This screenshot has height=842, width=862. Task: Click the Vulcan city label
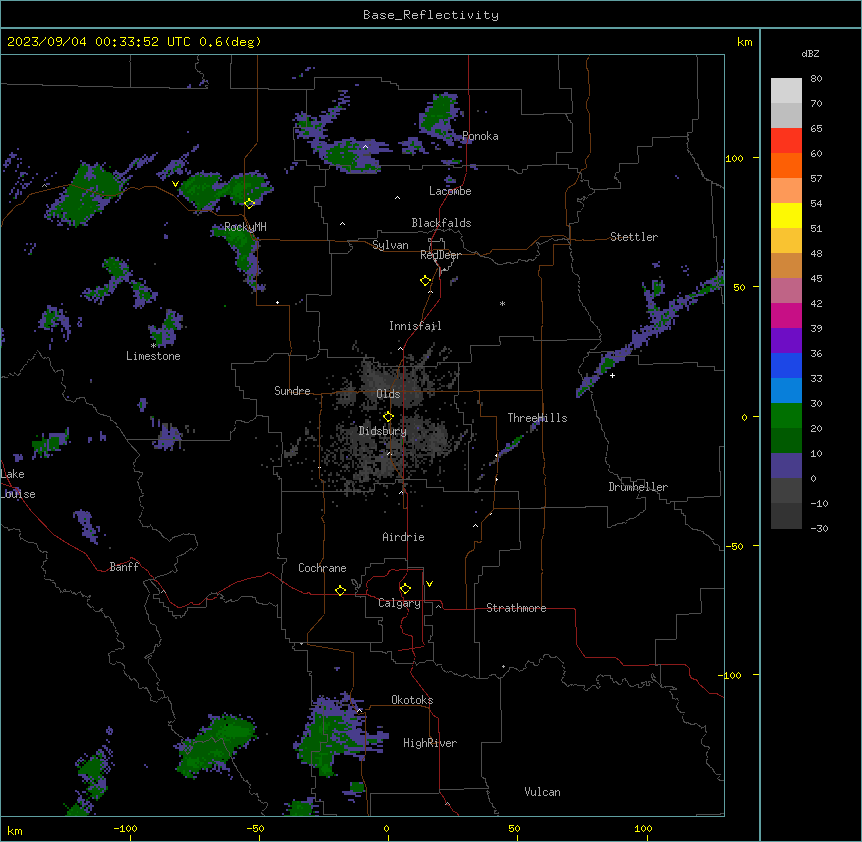(x=543, y=792)
